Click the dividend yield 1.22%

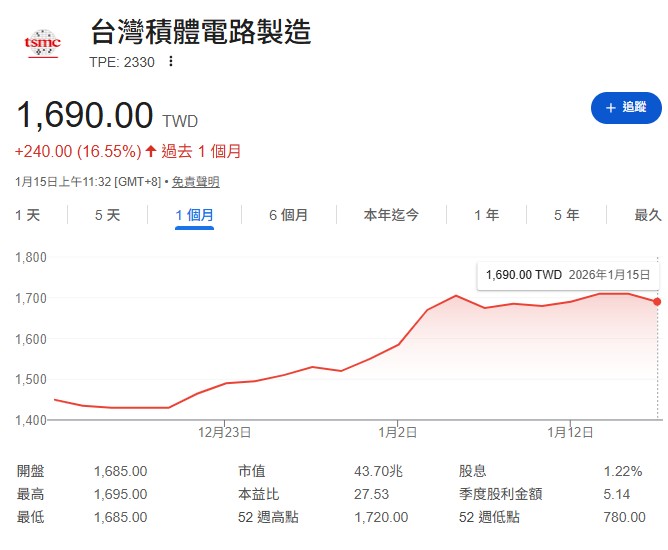(x=623, y=471)
